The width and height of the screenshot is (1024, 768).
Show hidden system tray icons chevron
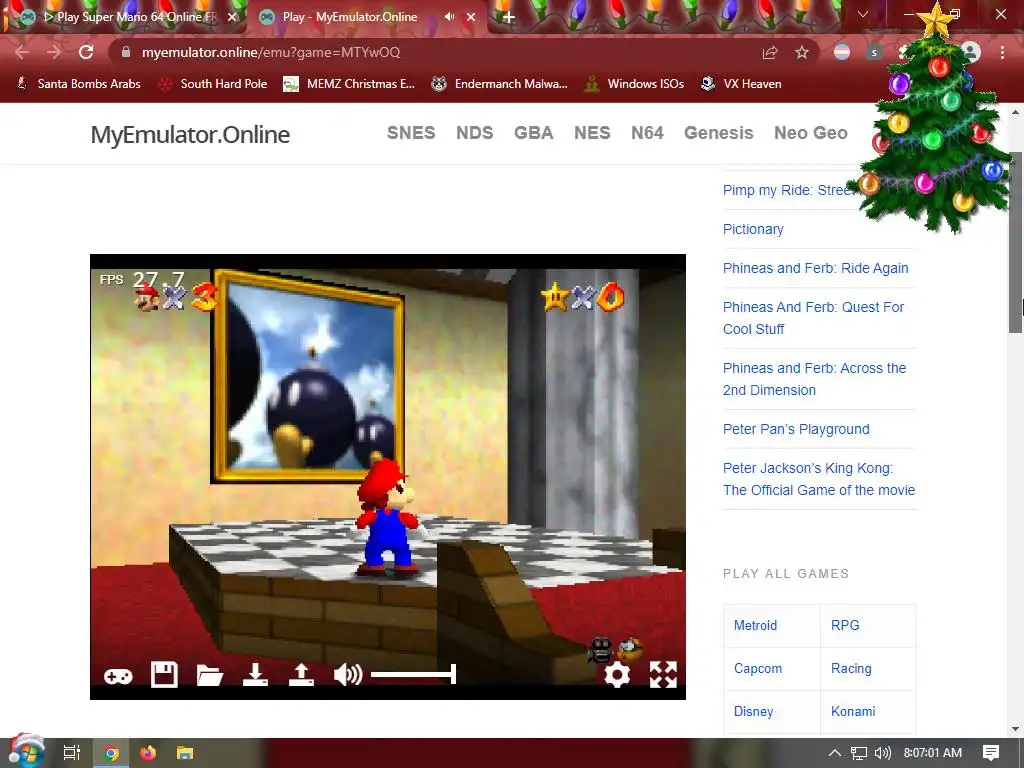834,753
